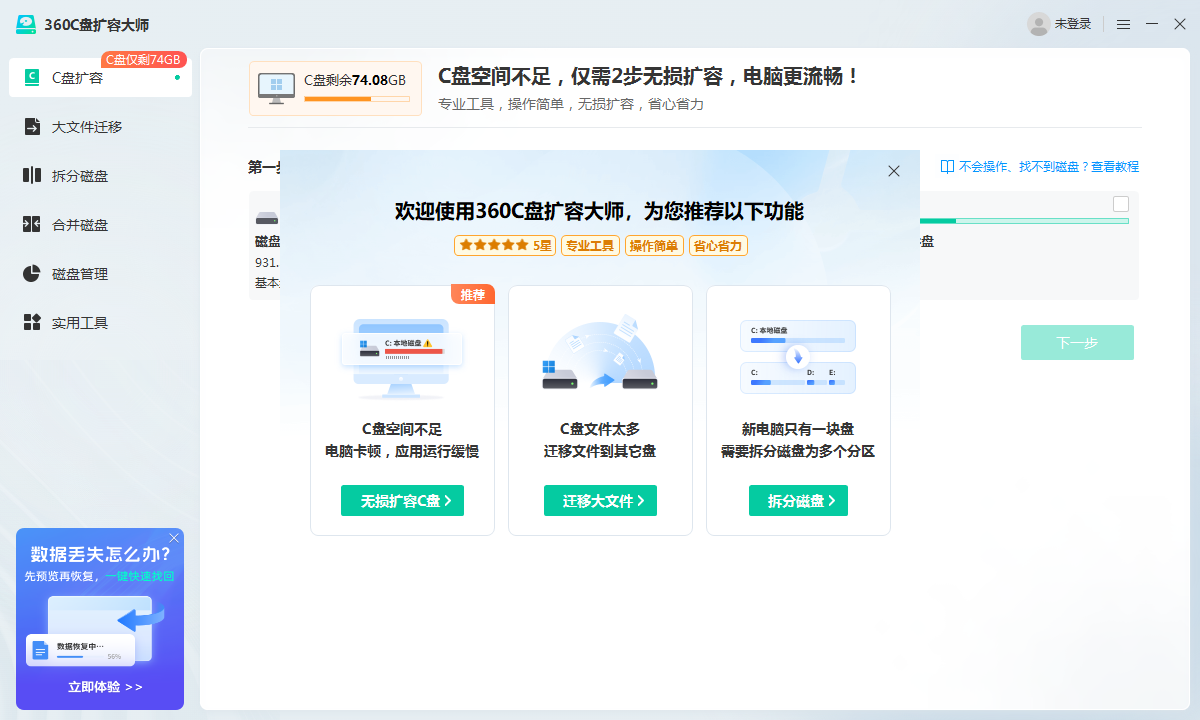Click the 大文件迁移 file-arrow icon
The image size is (1200, 720).
point(32,126)
